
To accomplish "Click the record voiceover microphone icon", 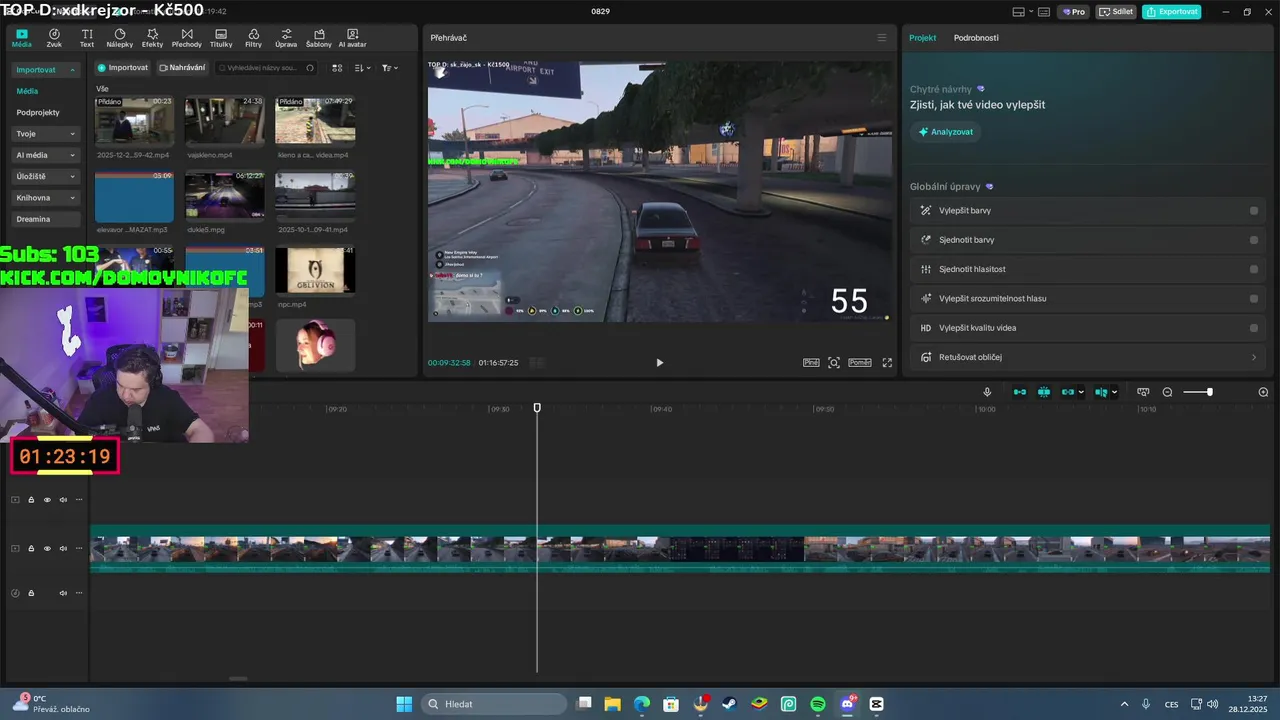I will 987,392.
